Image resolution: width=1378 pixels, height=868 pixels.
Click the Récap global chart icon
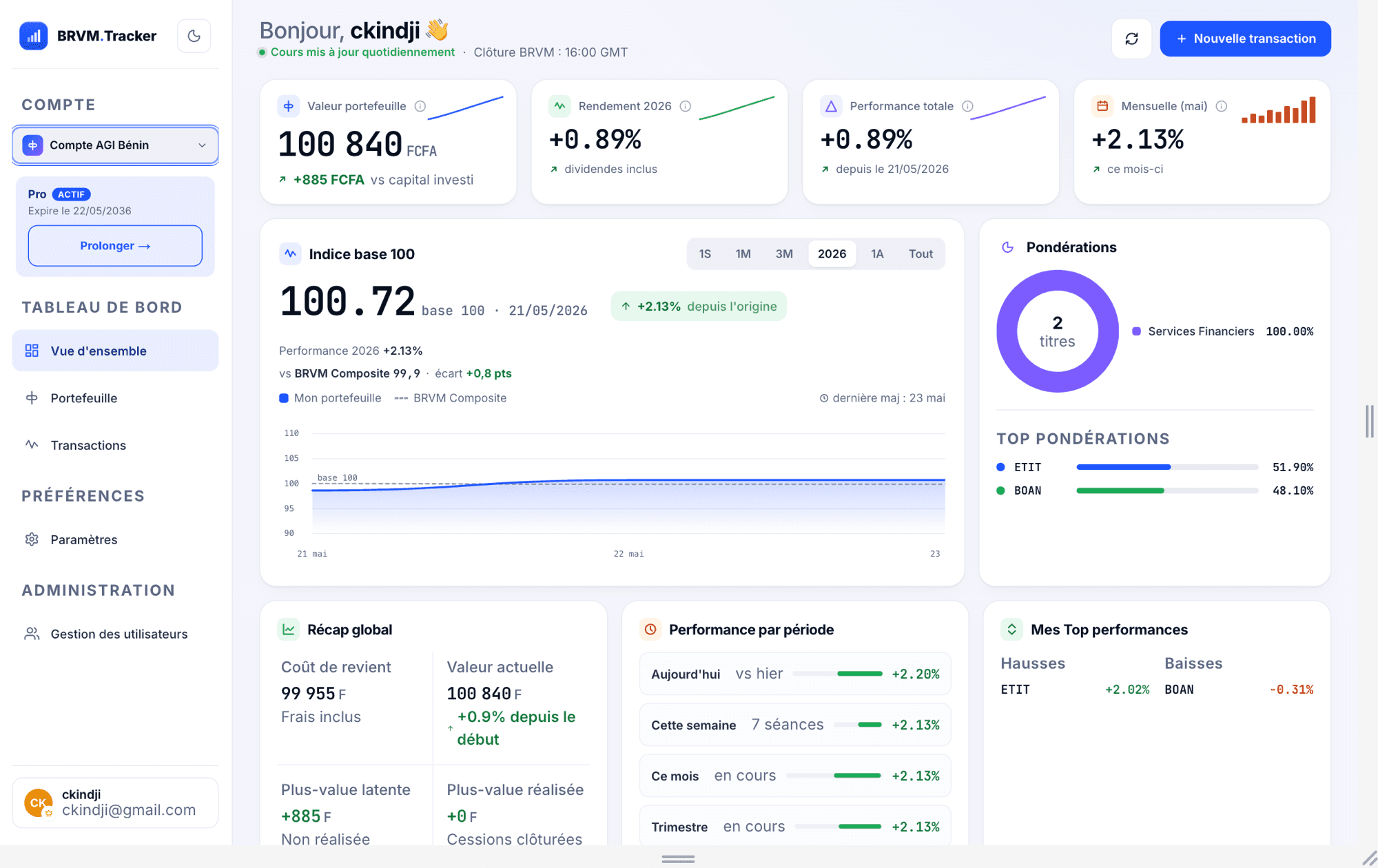coord(289,630)
